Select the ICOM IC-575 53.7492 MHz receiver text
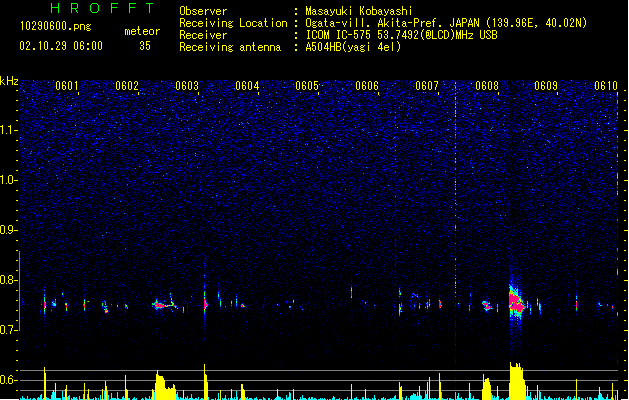629x400 pixels. pyautogui.click(x=402, y=35)
